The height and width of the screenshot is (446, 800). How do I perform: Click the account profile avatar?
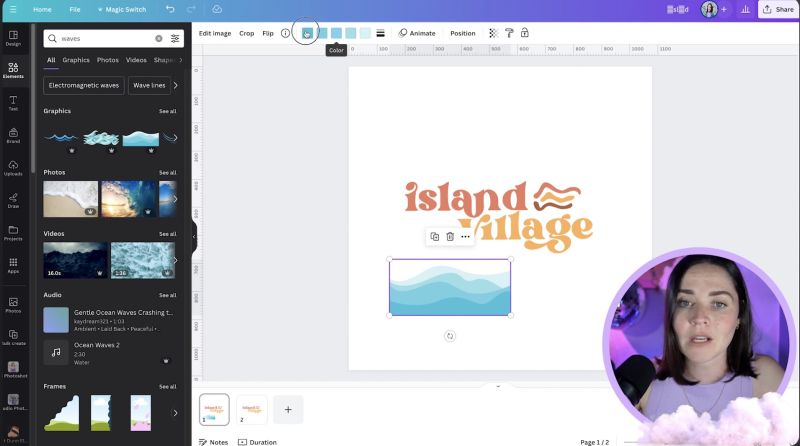point(709,9)
